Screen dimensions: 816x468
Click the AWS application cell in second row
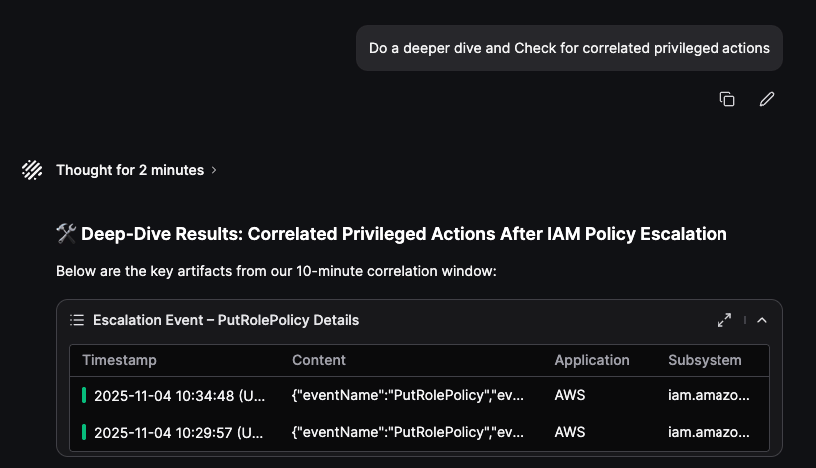(570, 432)
